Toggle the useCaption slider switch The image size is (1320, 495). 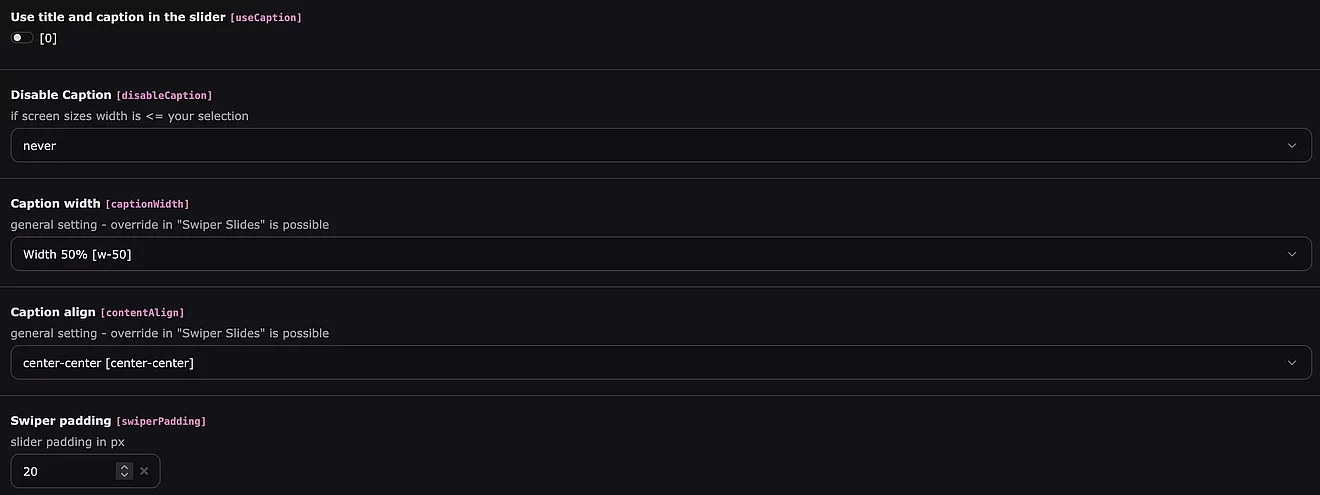coord(22,38)
